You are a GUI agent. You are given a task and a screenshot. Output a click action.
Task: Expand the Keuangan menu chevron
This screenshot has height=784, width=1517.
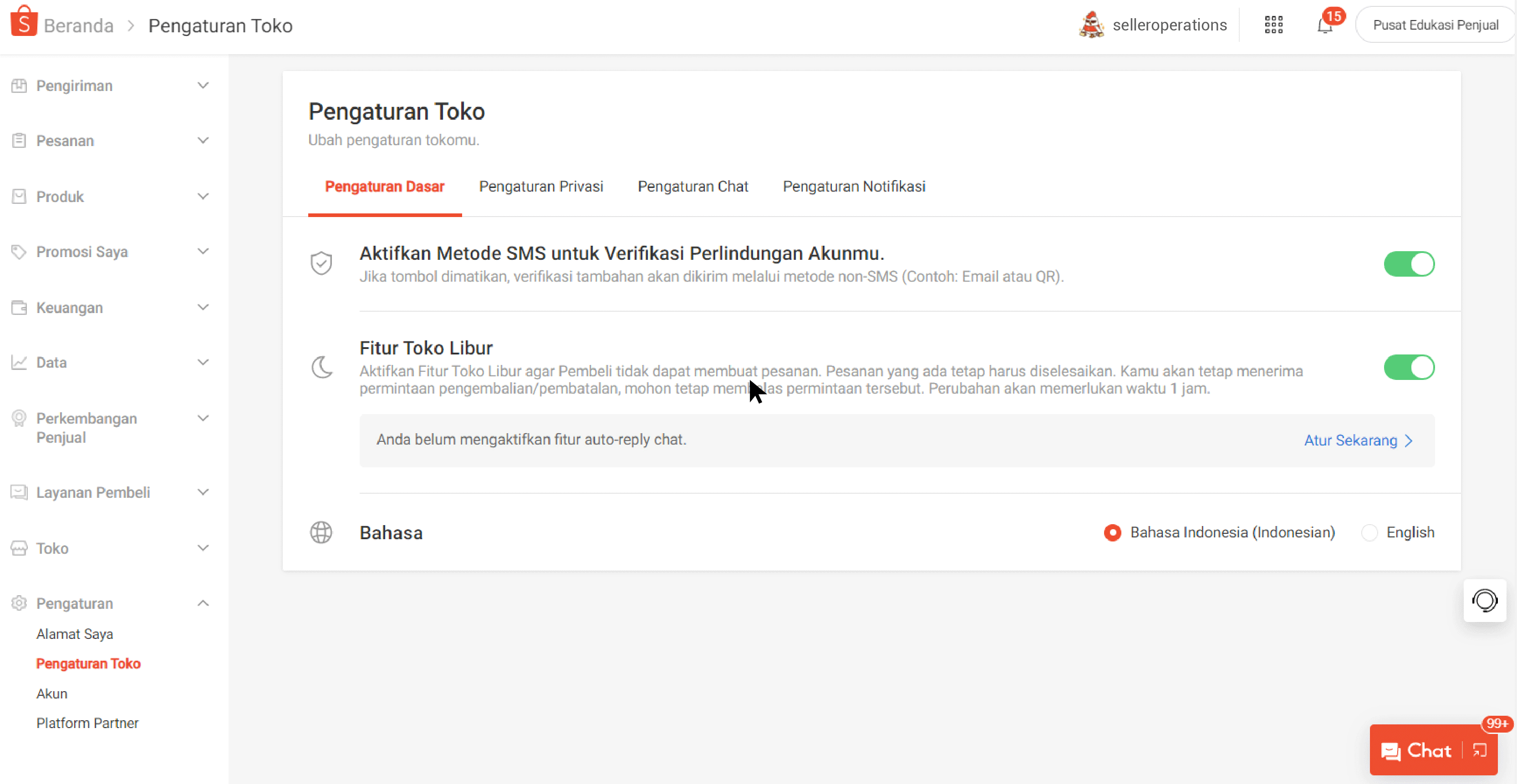click(203, 307)
